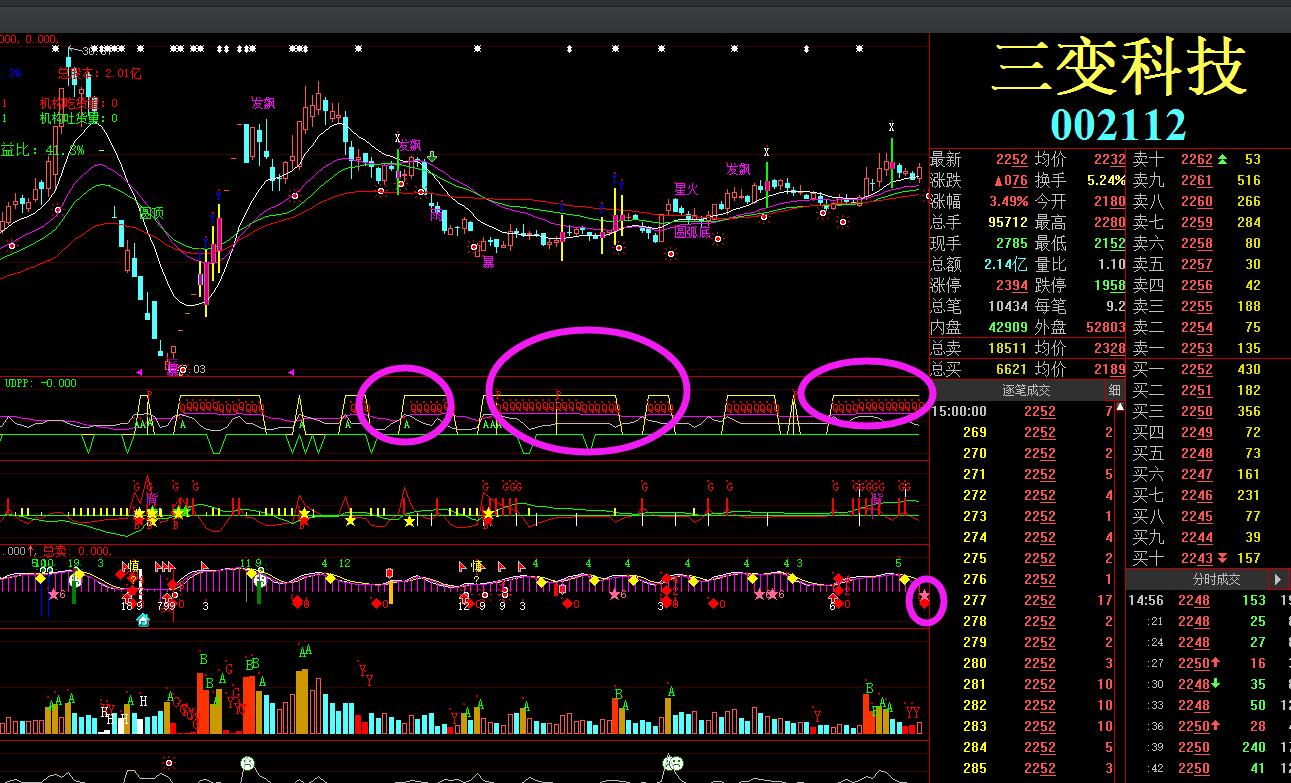Click the 跌停 price 1958
The height and width of the screenshot is (783, 1291).
point(1110,285)
